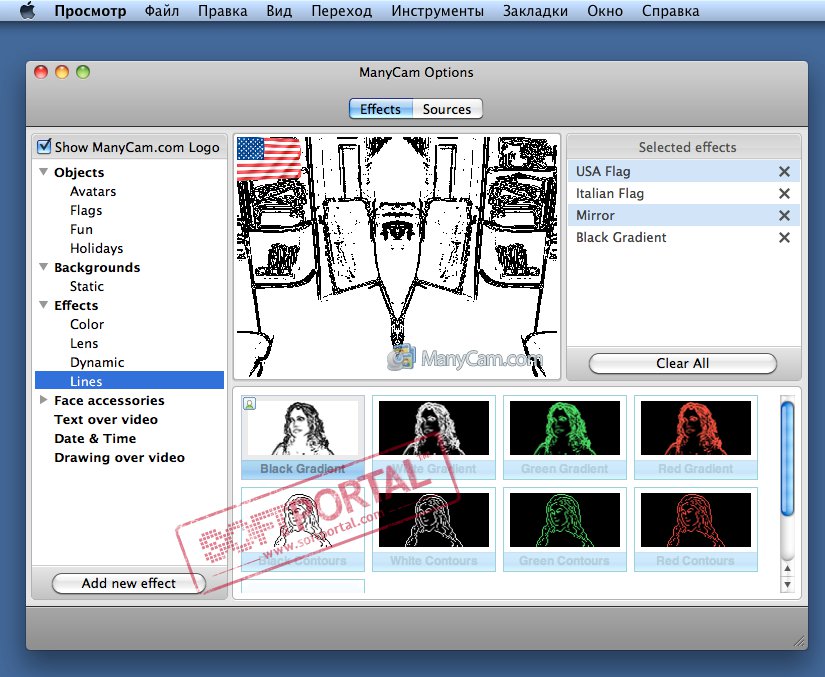Select Dynamic under Effects
This screenshot has width=825, height=677.
tap(97, 362)
